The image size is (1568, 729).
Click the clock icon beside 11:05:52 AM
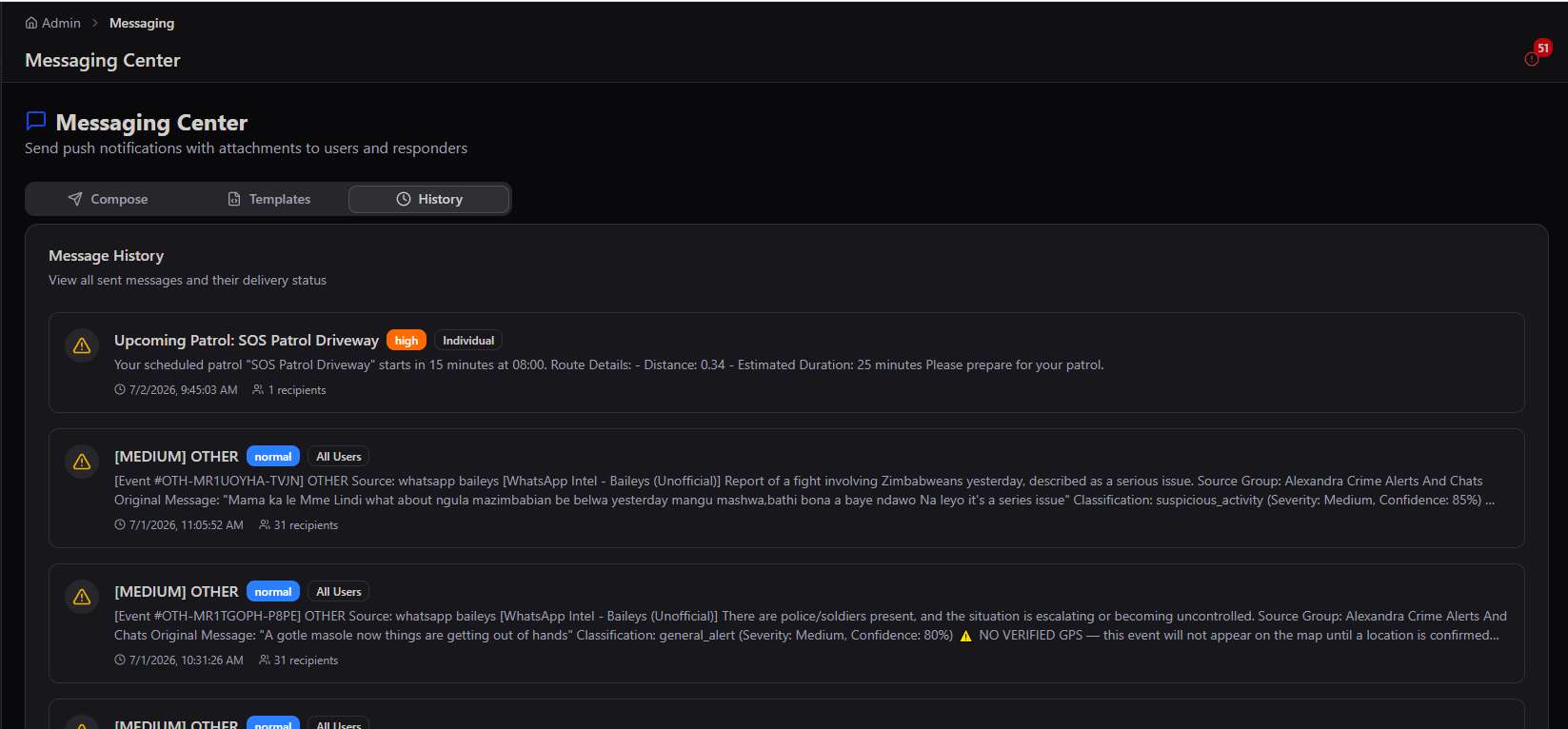[x=120, y=525]
